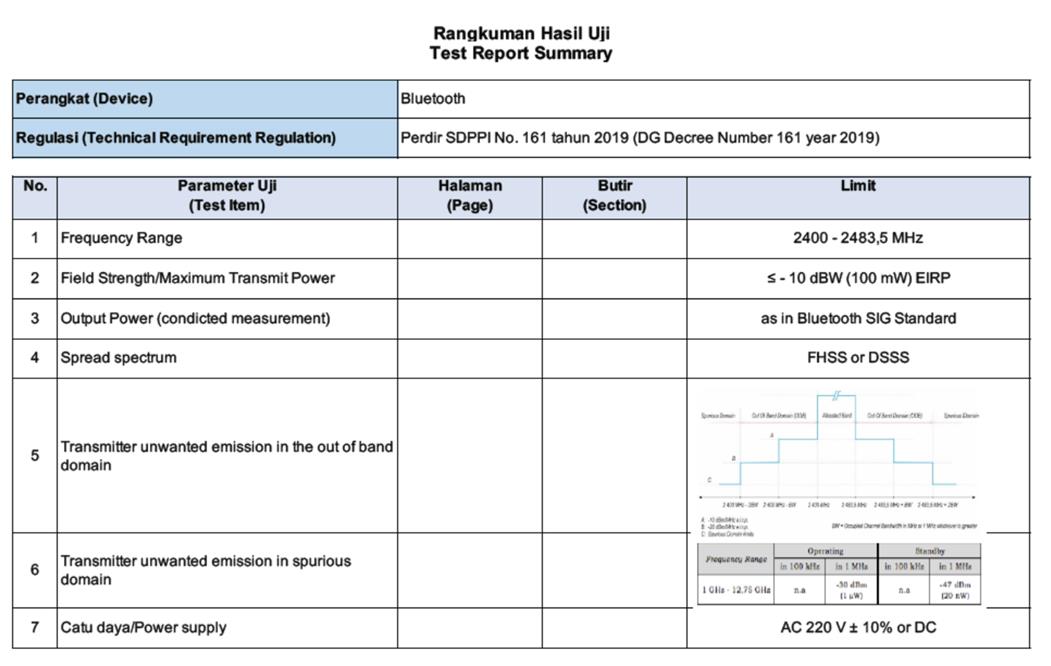1051x666 pixels.
Task: Select the out-of-band emission mask diagram
Action: point(840,456)
